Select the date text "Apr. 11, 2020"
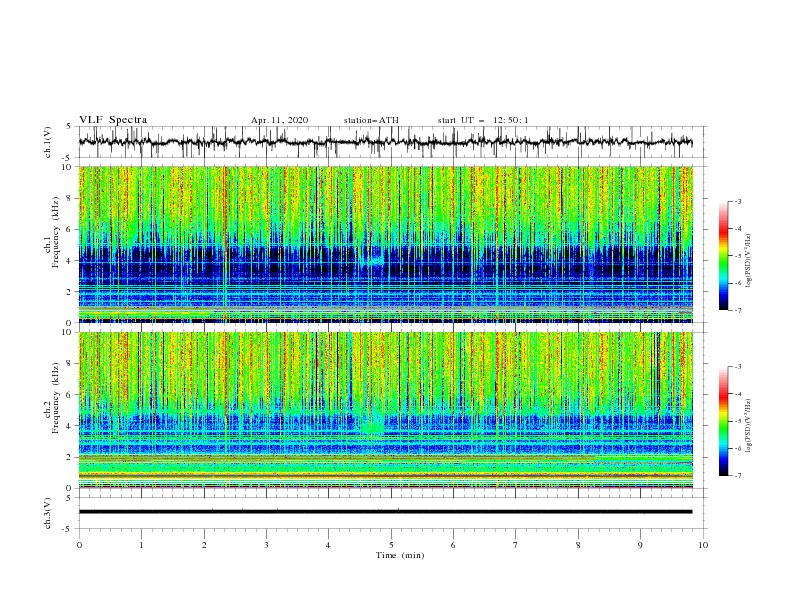The image size is (792, 612). pos(279,120)
